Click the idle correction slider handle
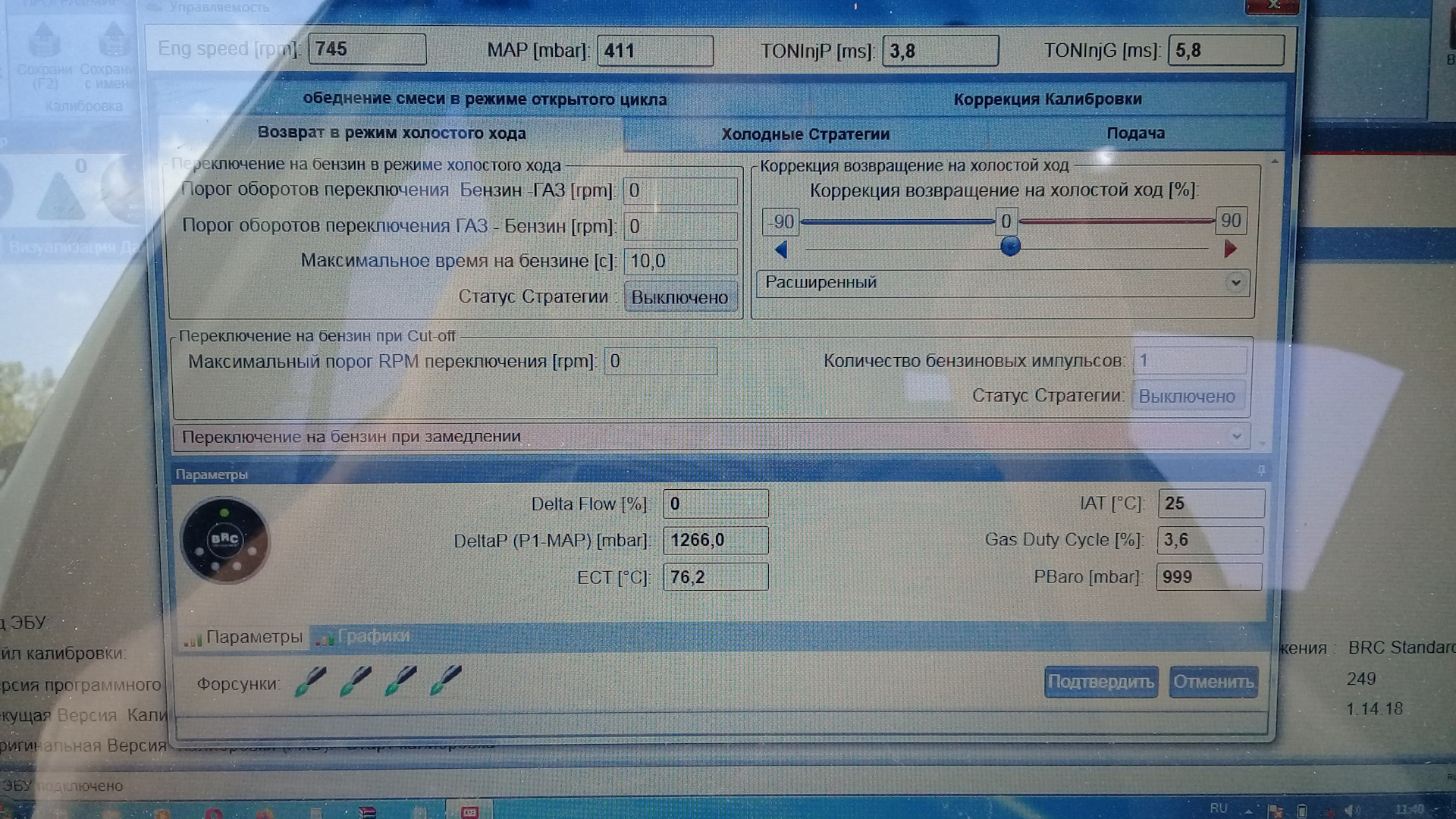The width and height of the screenshot is (1456, 819). point(1010,246)
